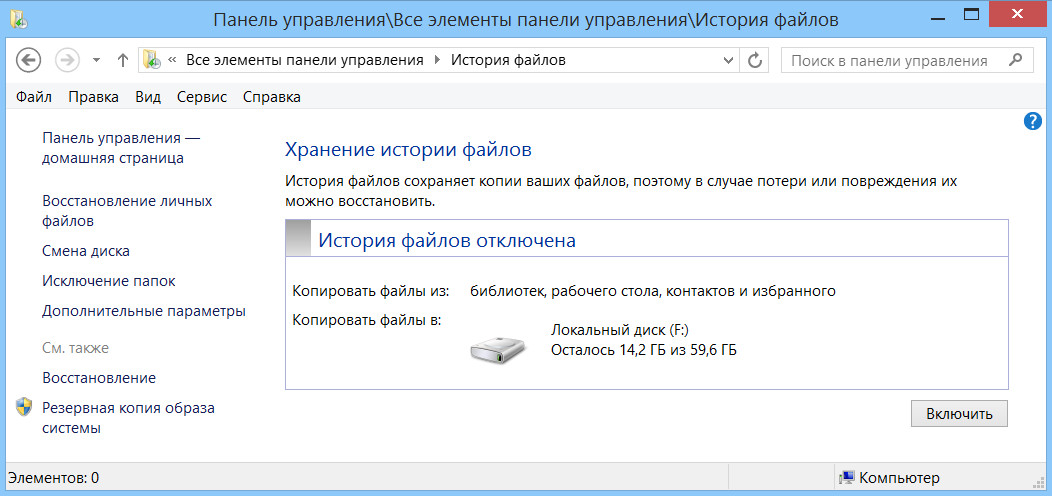This screenshot has height=496, width=1052.
Task: Open the Файл menu
Action: (x=34, y=97)
